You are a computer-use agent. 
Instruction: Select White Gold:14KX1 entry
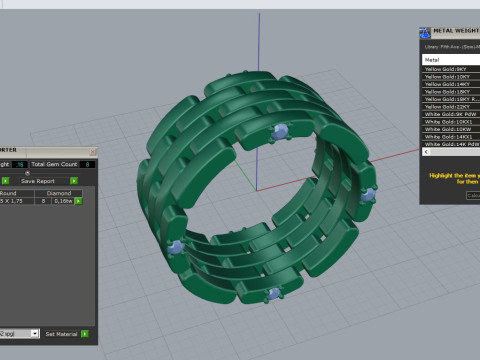click(451, 137)
